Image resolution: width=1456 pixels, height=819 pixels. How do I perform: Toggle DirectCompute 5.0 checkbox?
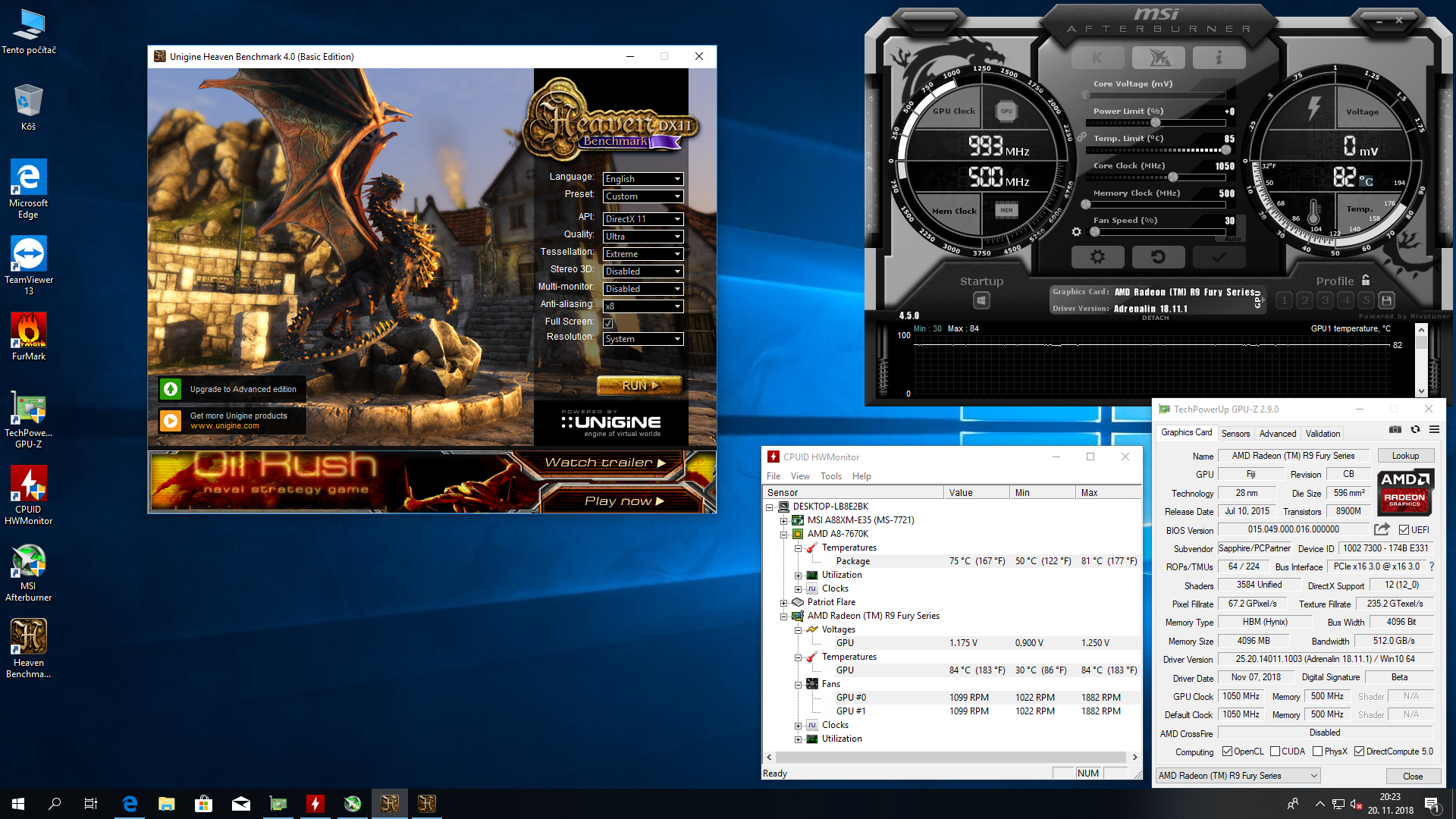(x=1359, y=752)
